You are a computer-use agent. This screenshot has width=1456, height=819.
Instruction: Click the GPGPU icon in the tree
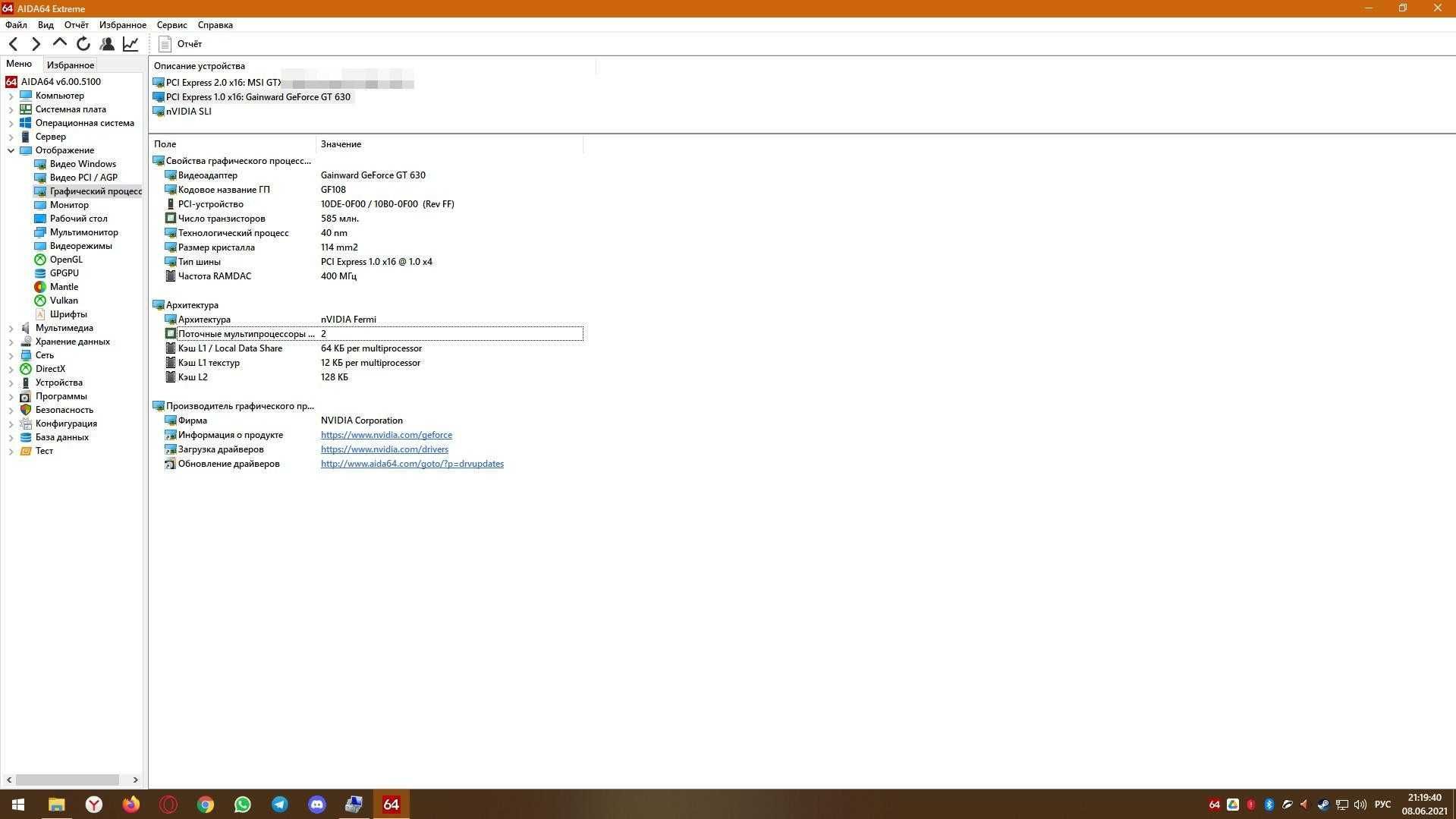coord(40,273)
